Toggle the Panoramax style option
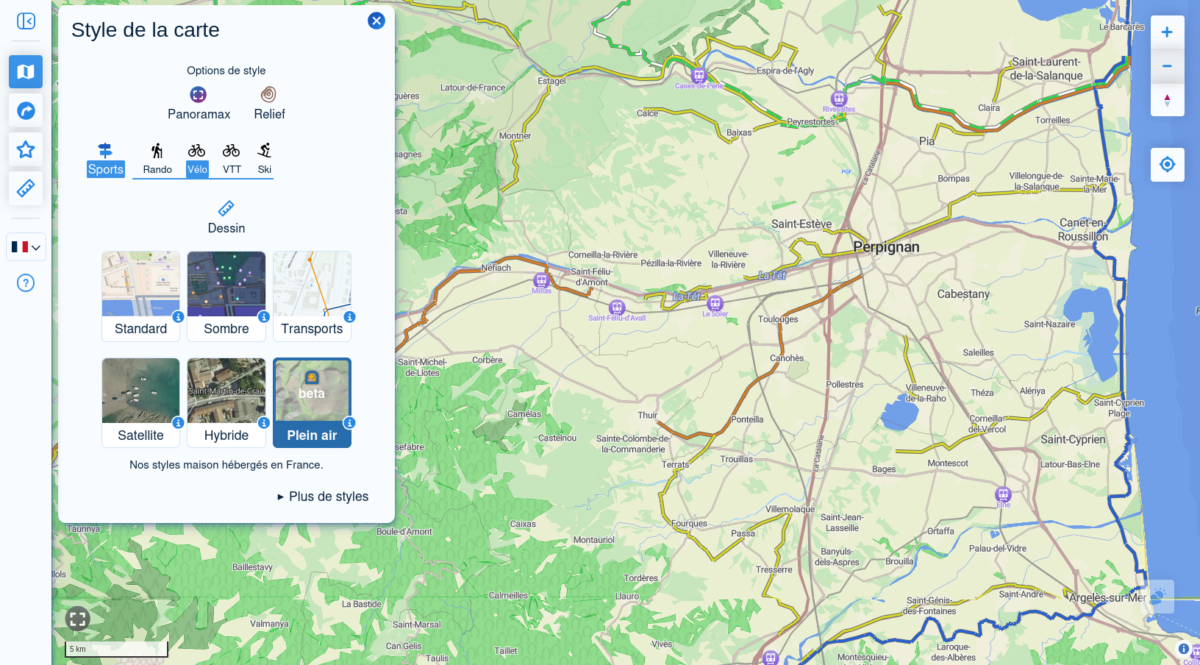1200x665 pixels. [199, 103]
